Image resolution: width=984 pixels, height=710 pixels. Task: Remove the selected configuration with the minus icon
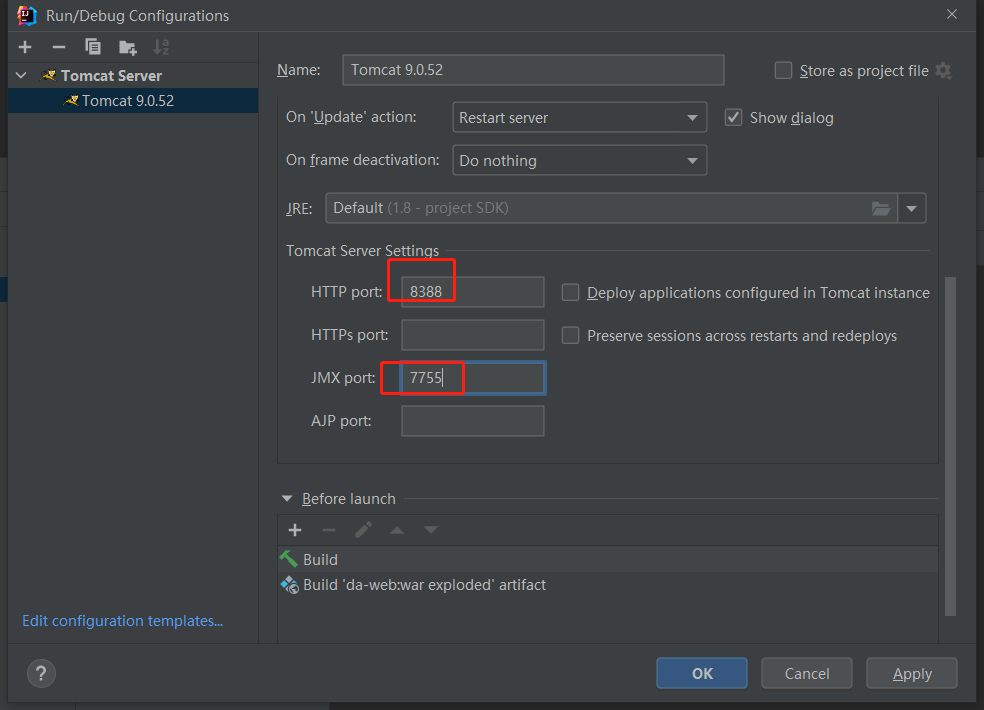58,47
